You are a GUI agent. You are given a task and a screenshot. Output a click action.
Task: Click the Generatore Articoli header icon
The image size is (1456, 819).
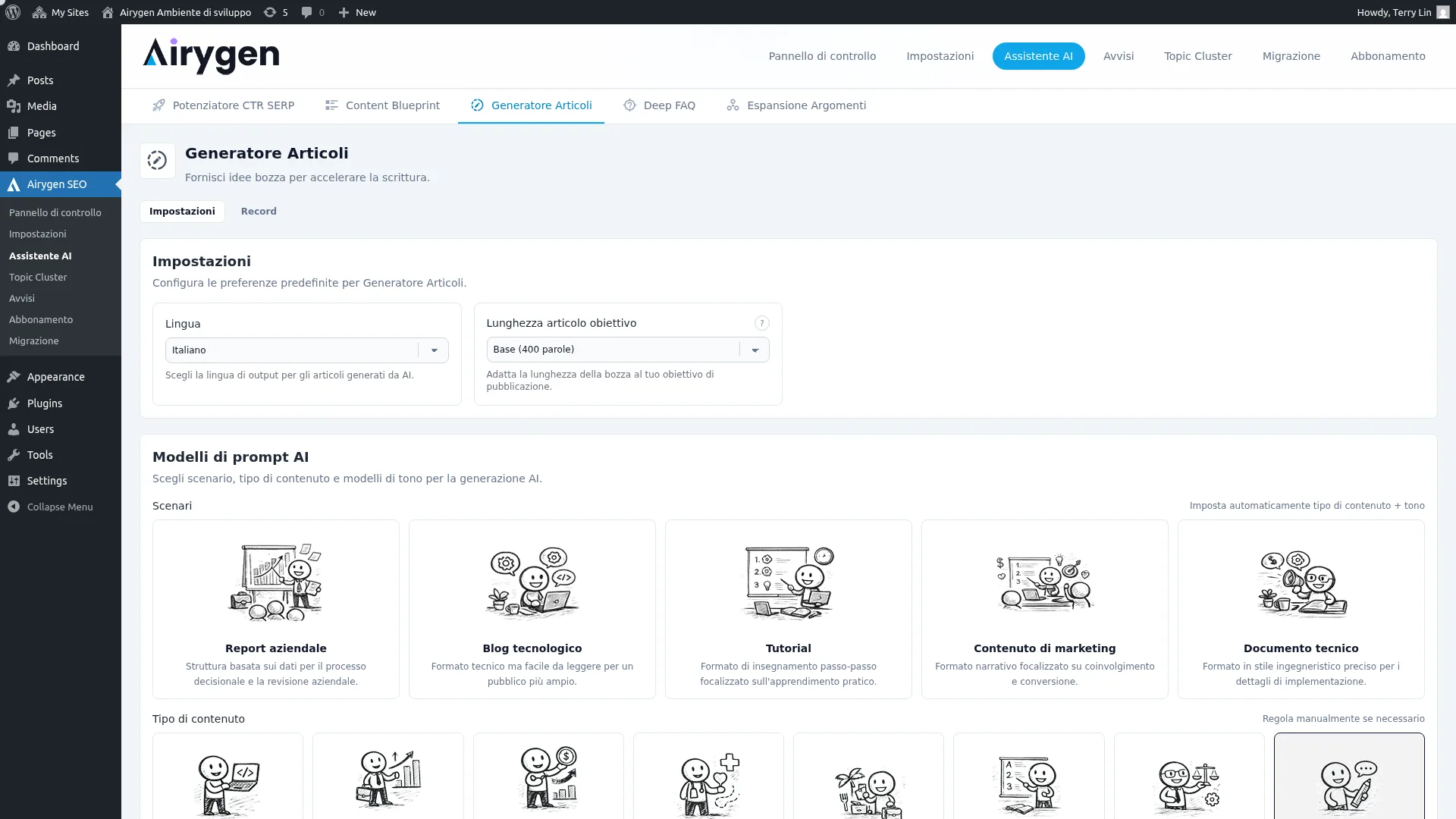(x=158, y=161)
